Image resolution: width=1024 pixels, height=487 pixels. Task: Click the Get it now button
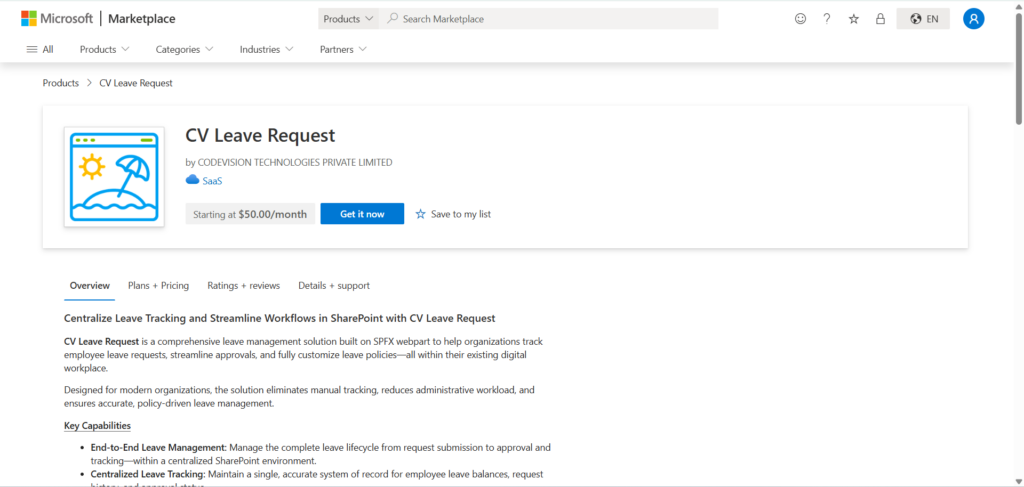(362, 213)
